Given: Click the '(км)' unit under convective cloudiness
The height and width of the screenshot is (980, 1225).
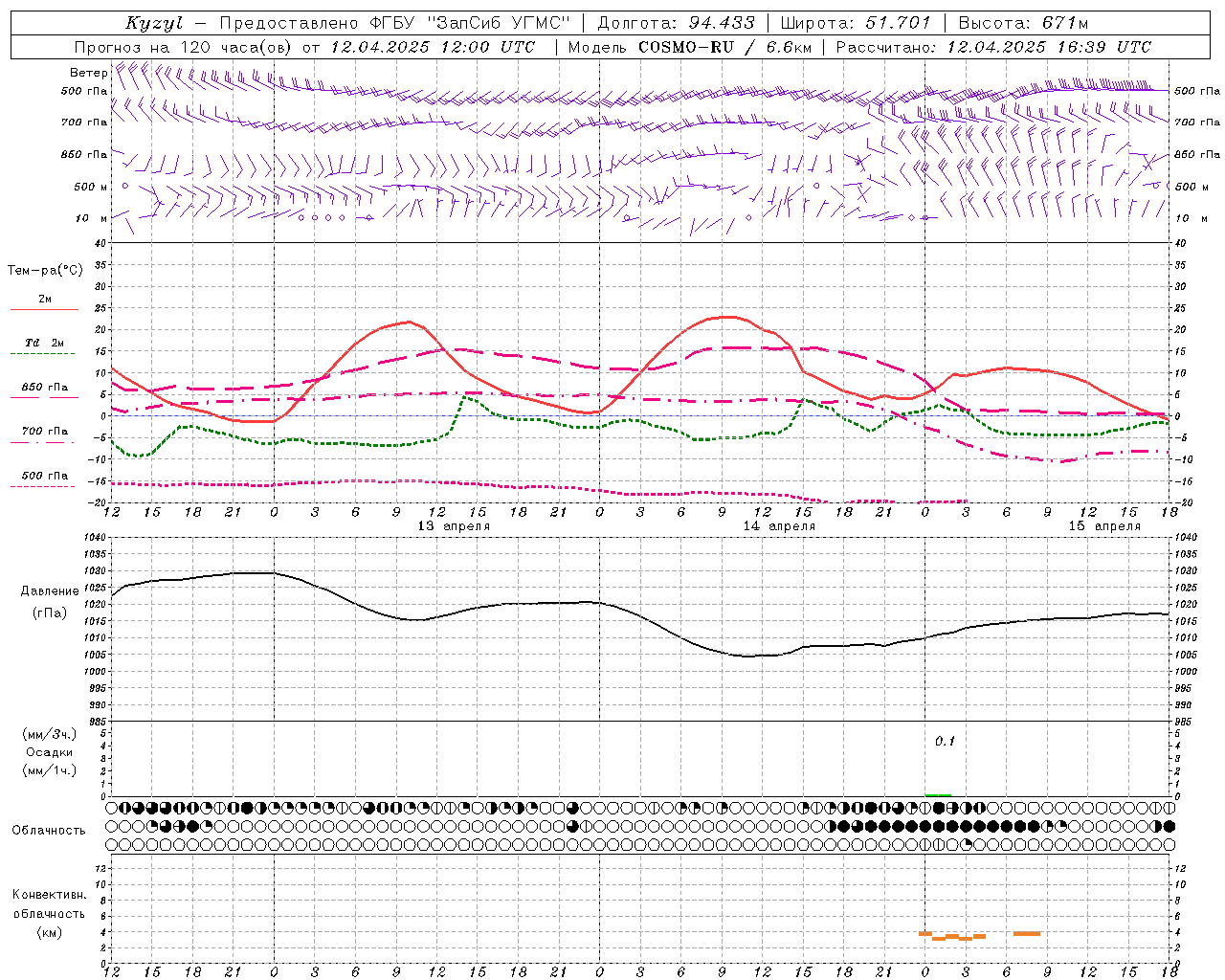Looking at the screenshot, I should tap(50, 933).
